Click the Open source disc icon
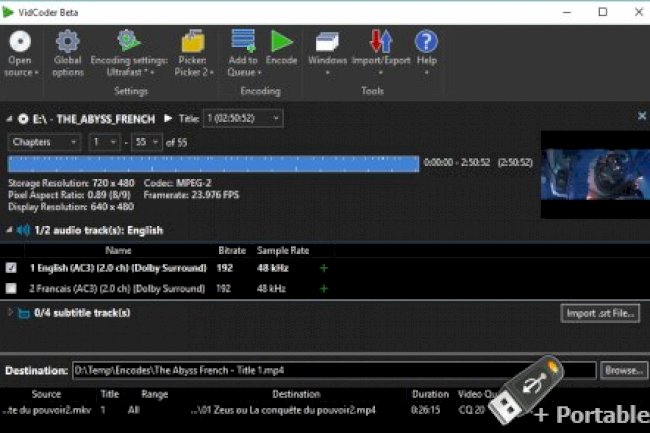 [19, 42]
